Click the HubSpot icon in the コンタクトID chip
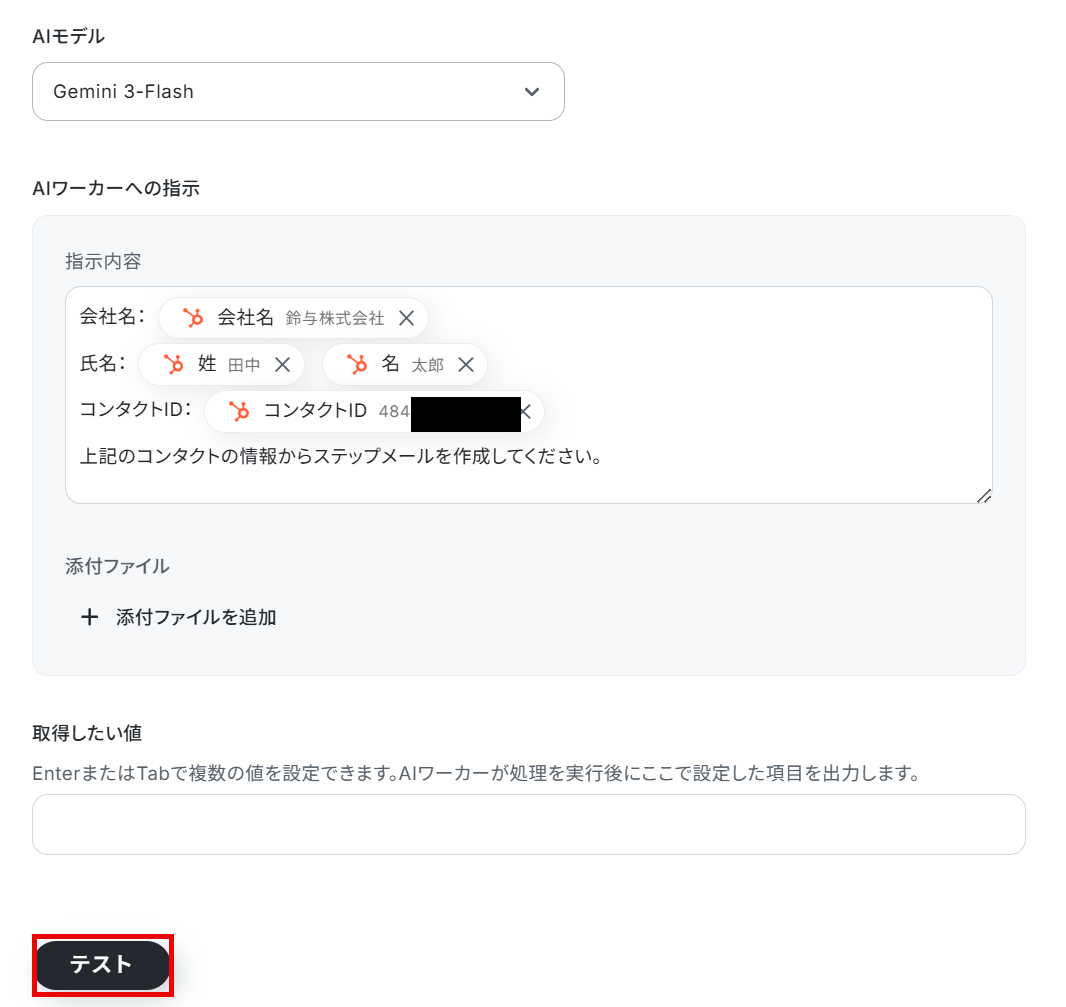1066x1007 pixels. [x=239, y=411]
